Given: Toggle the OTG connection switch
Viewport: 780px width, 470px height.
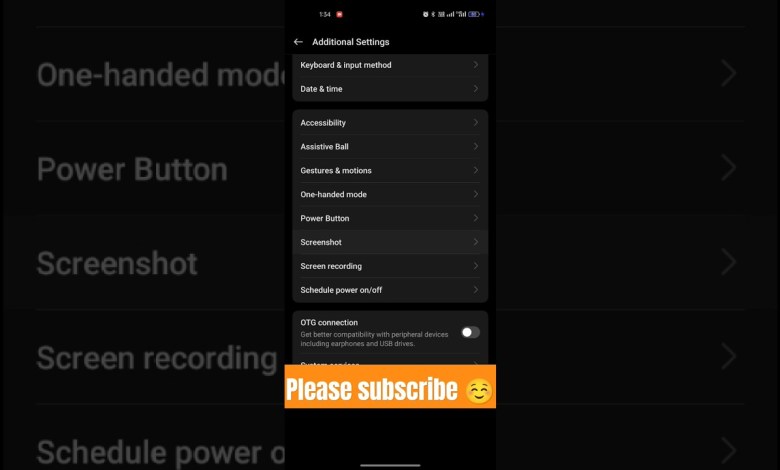Looking at the screenshot, I should pos(470,332).
